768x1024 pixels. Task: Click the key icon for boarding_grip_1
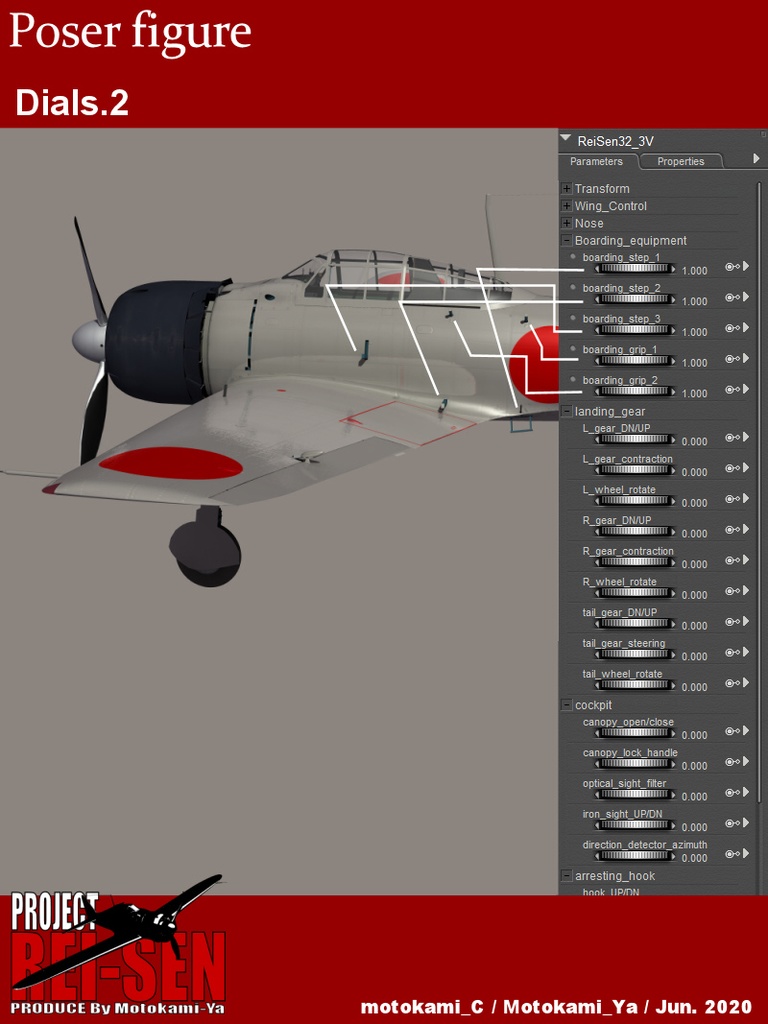pyautogui.click(x=732, y=359)
